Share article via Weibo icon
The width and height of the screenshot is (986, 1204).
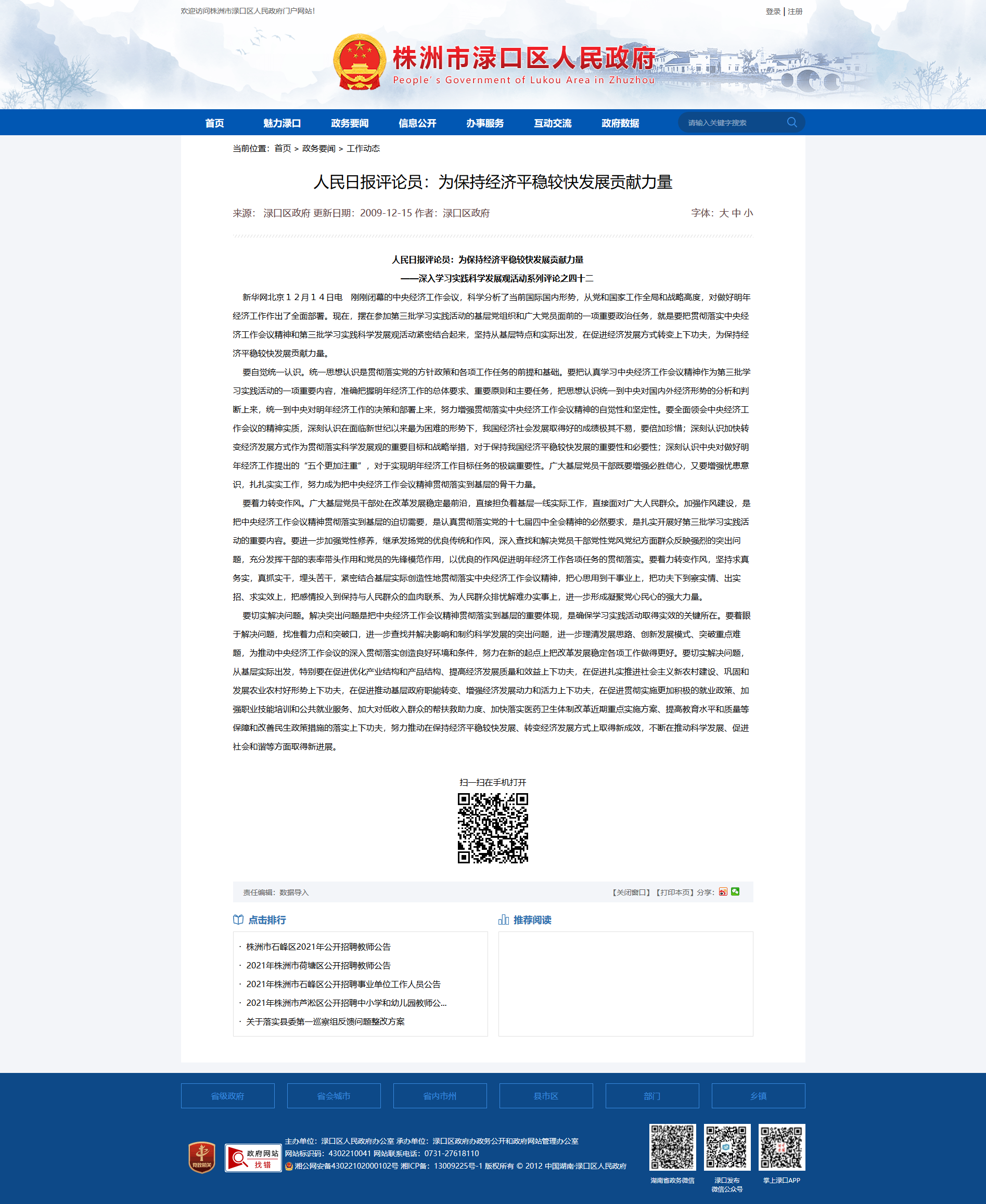point(723,892)
